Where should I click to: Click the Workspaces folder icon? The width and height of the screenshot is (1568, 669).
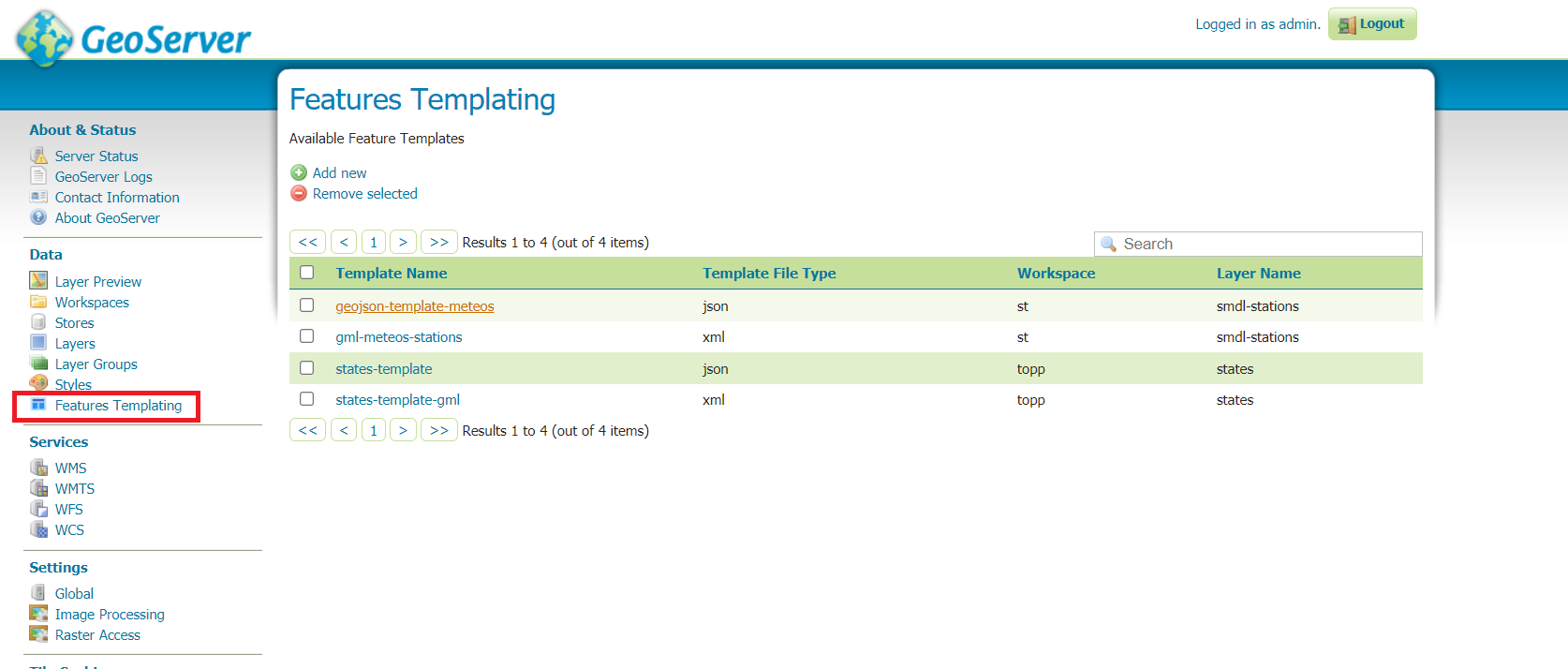click(38, 302)
